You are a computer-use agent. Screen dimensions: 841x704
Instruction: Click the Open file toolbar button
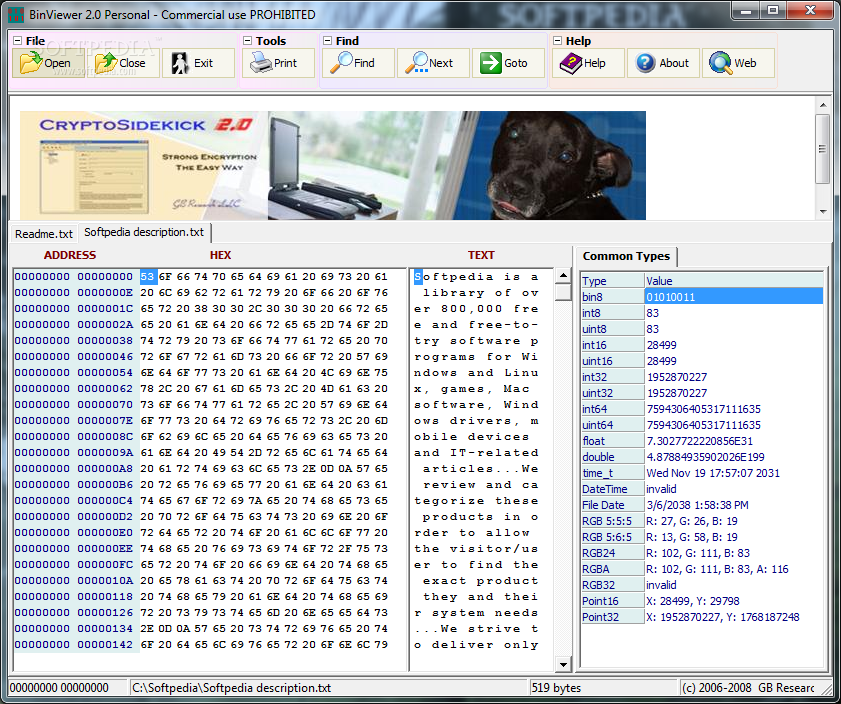(48, 63)
